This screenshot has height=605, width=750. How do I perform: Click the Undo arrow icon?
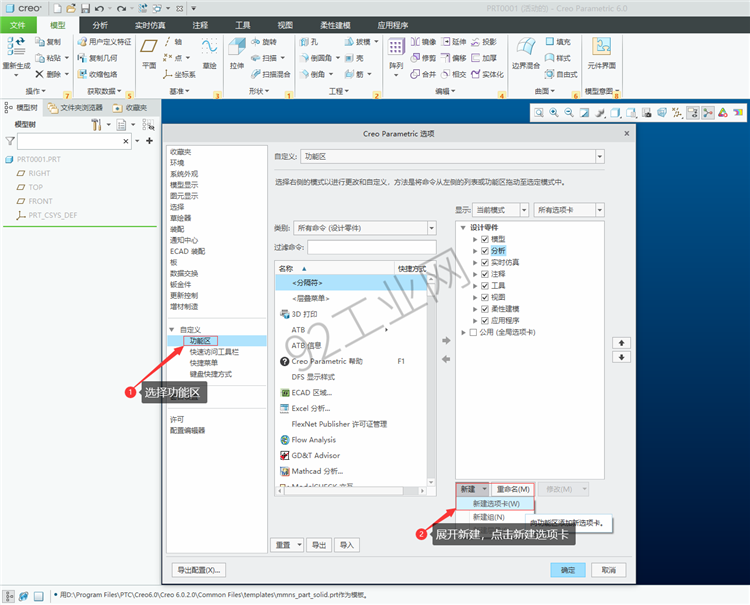click(x=99, y=8)
